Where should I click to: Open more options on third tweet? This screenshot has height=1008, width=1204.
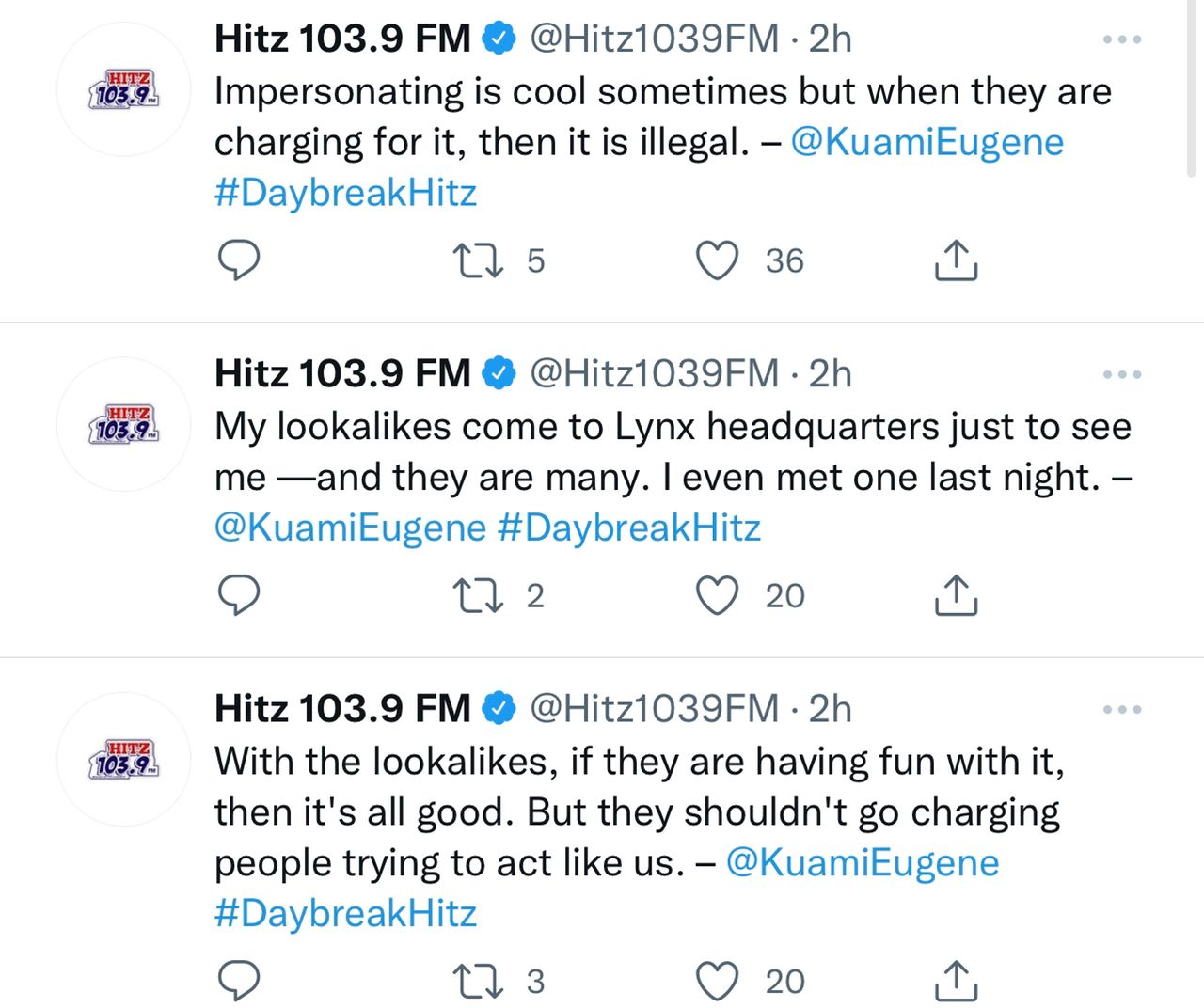[1122, 709]
